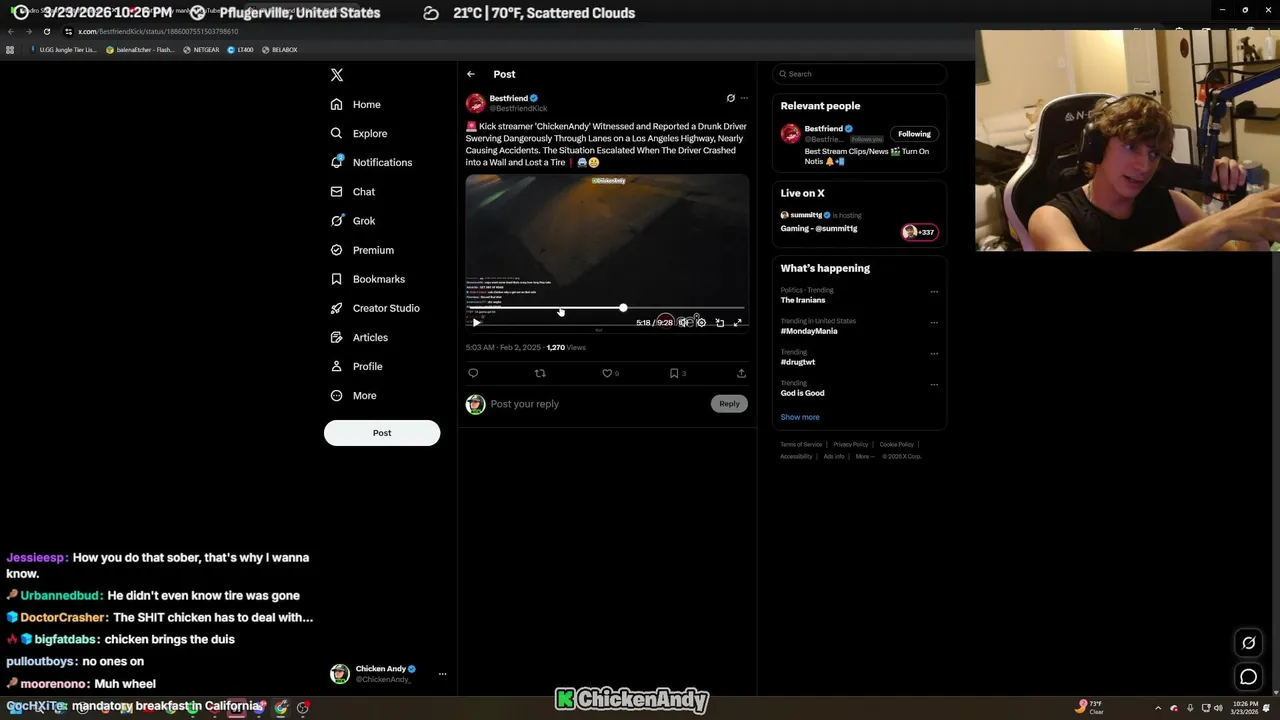The height and width of the screenshot is (720, 1280).
Task: Open the Premium page
Action: [362, 250]
